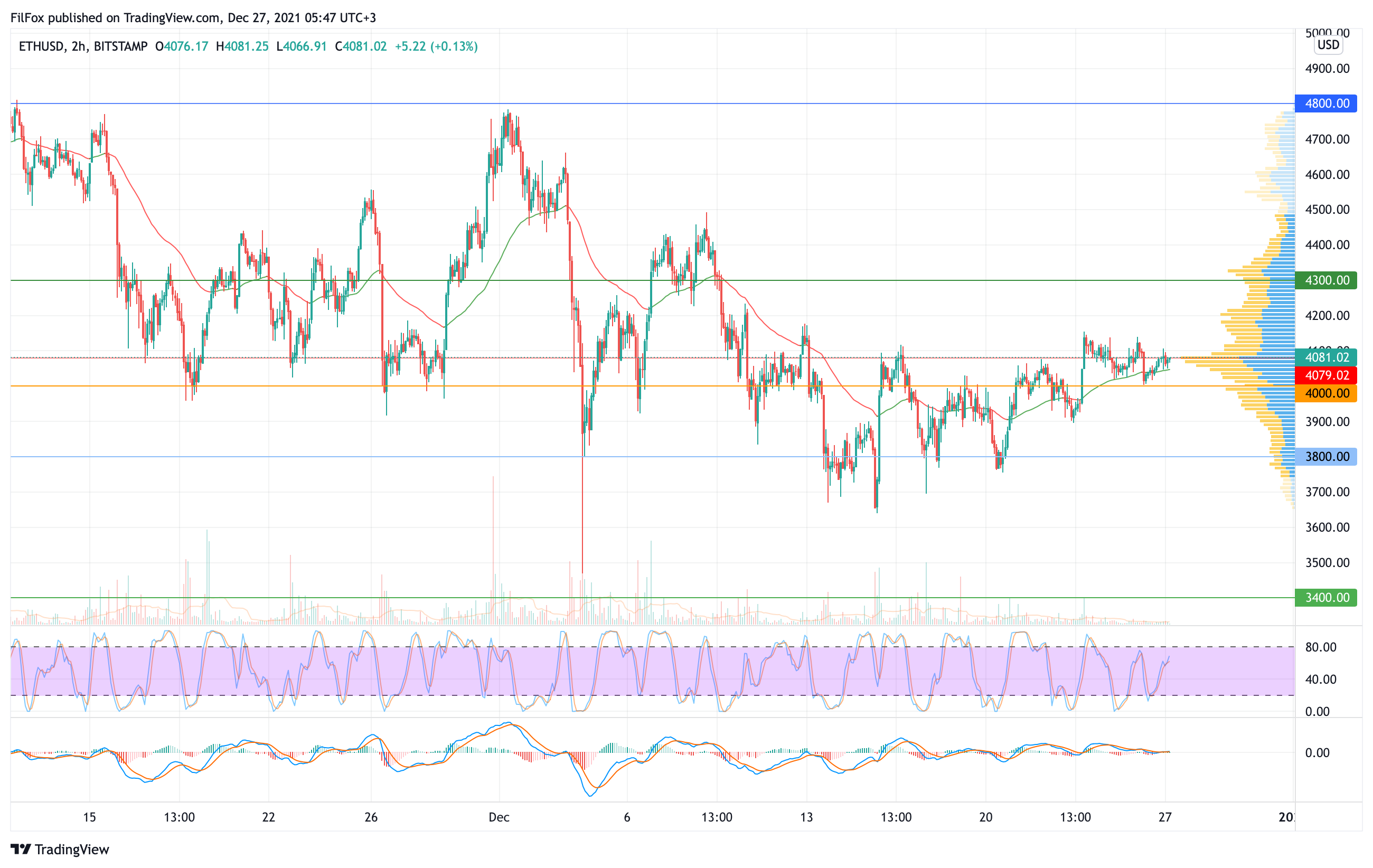Image resolution: width=1373 pixels, height=868 pixels.
Task: Click the '27' date on time axis
Action: click(x=1165, y=817)
